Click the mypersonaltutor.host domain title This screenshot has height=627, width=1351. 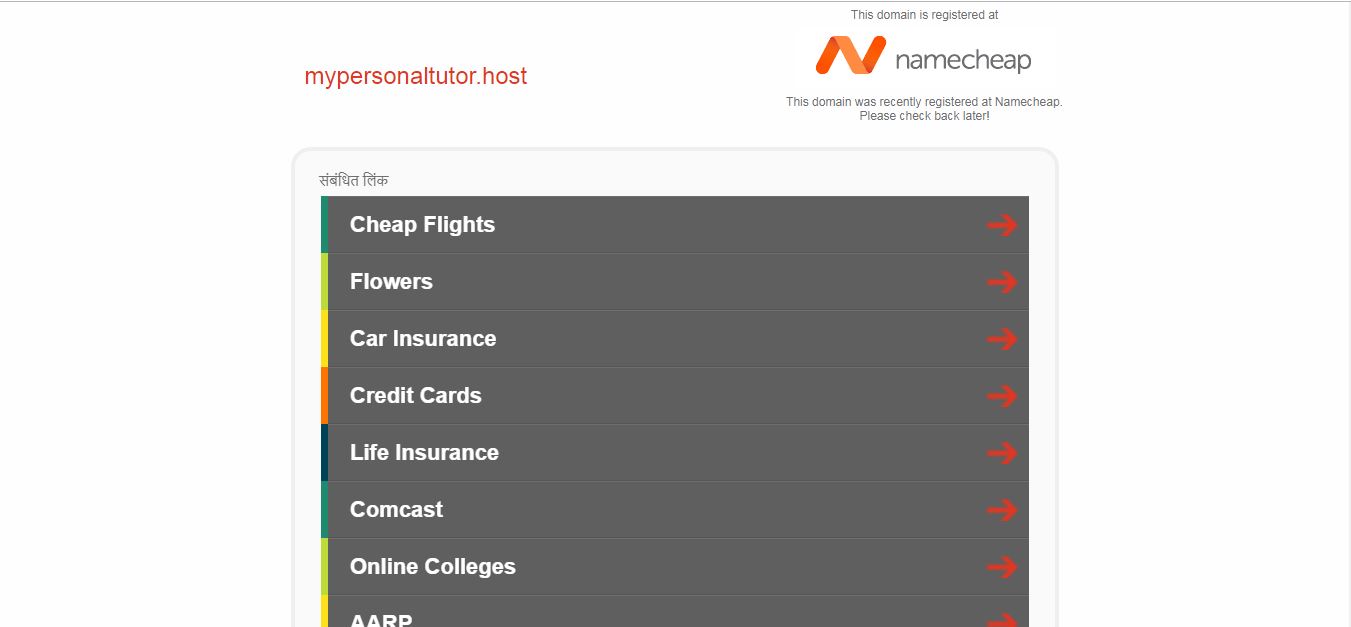pos(416,76)
